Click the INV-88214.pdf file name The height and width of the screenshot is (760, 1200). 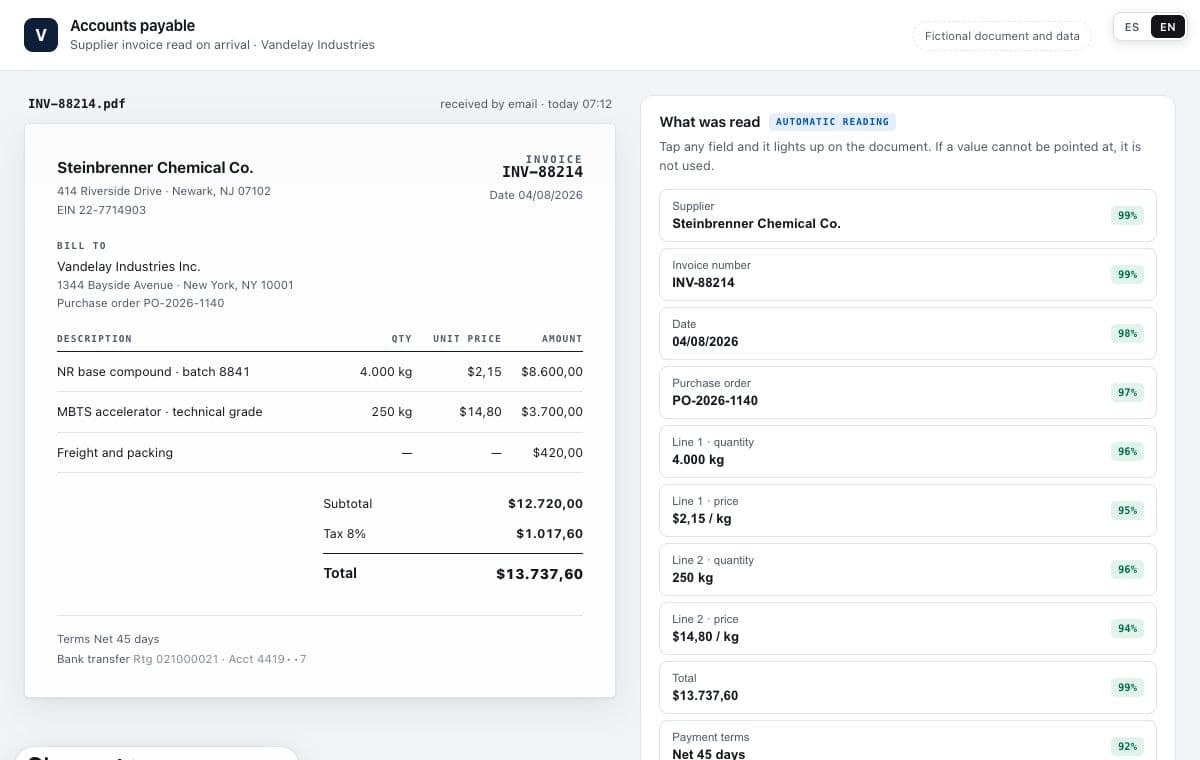pos(77,104)
